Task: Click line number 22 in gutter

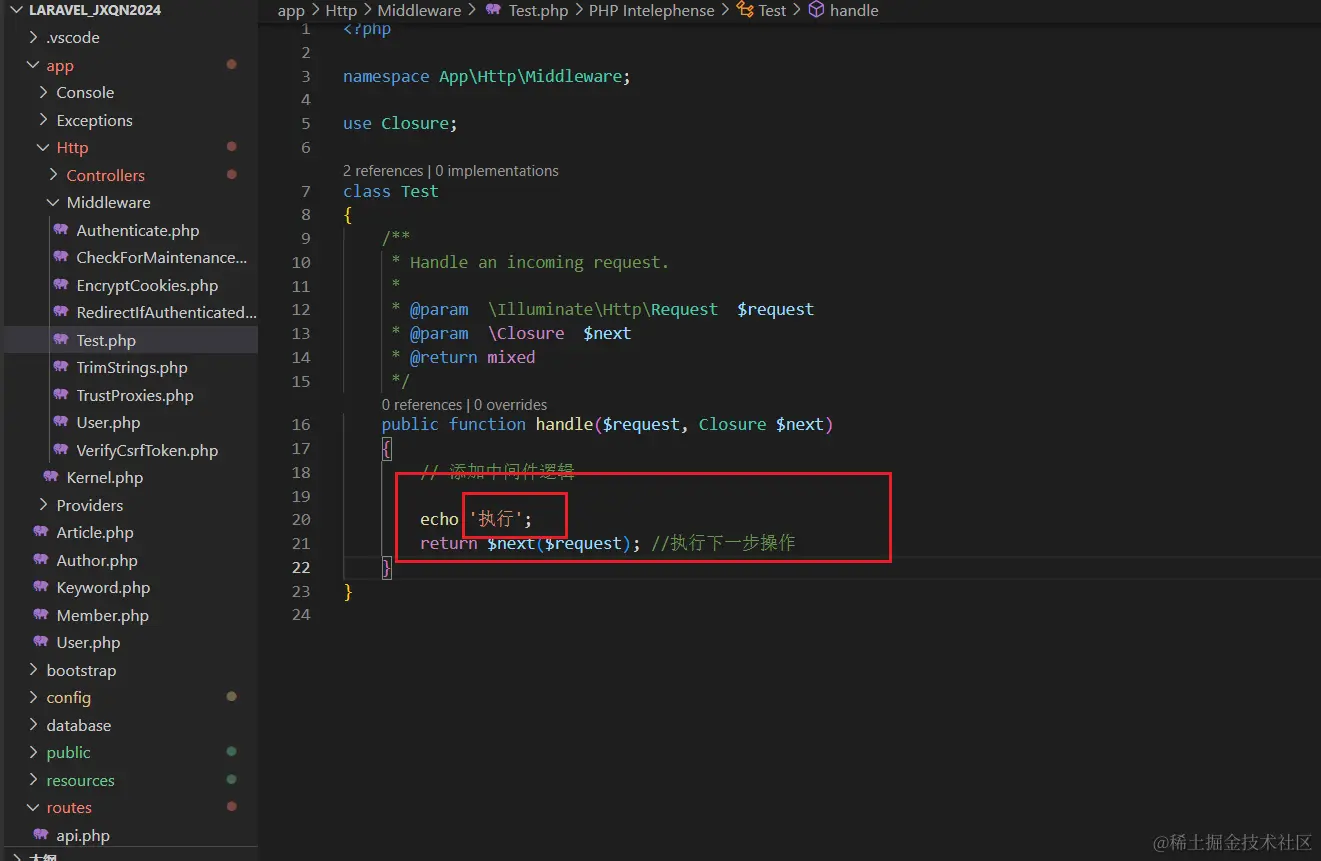Action: click(301, 567)
